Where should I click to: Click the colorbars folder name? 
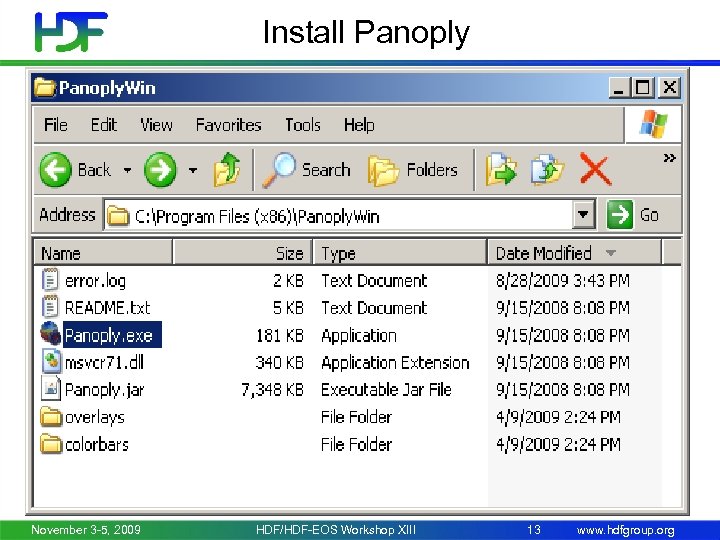96,444
